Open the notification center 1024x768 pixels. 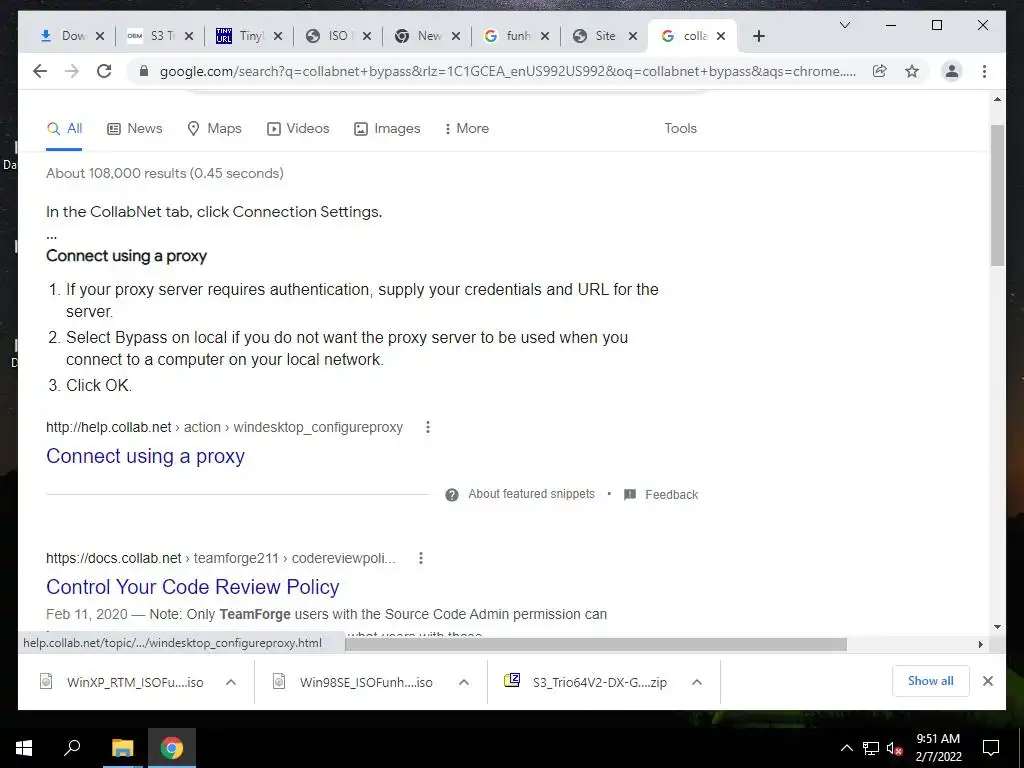(991, 748)
